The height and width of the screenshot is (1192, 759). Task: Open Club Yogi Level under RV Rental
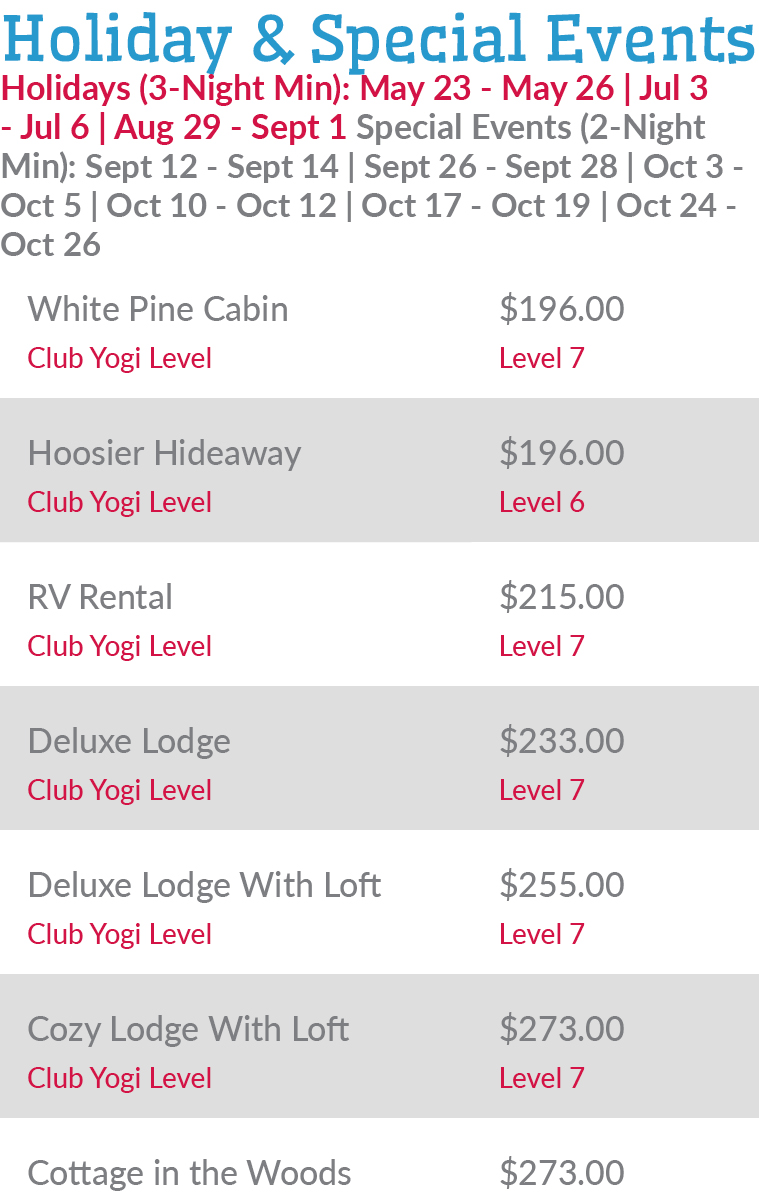119,647
